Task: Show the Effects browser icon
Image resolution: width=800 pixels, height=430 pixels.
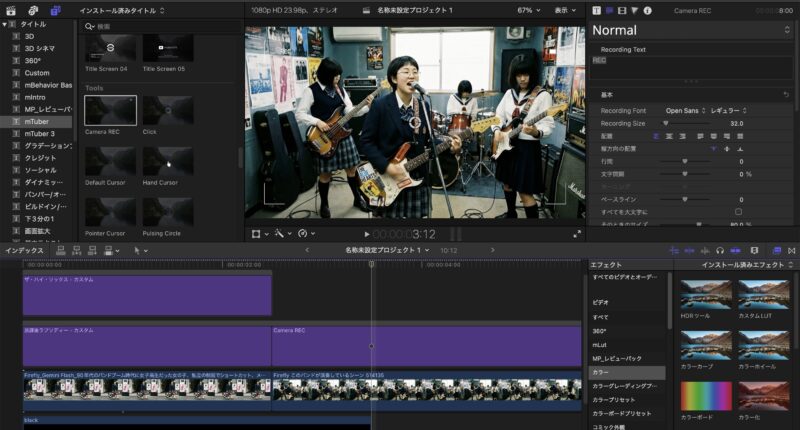Action: pos(777,250)
